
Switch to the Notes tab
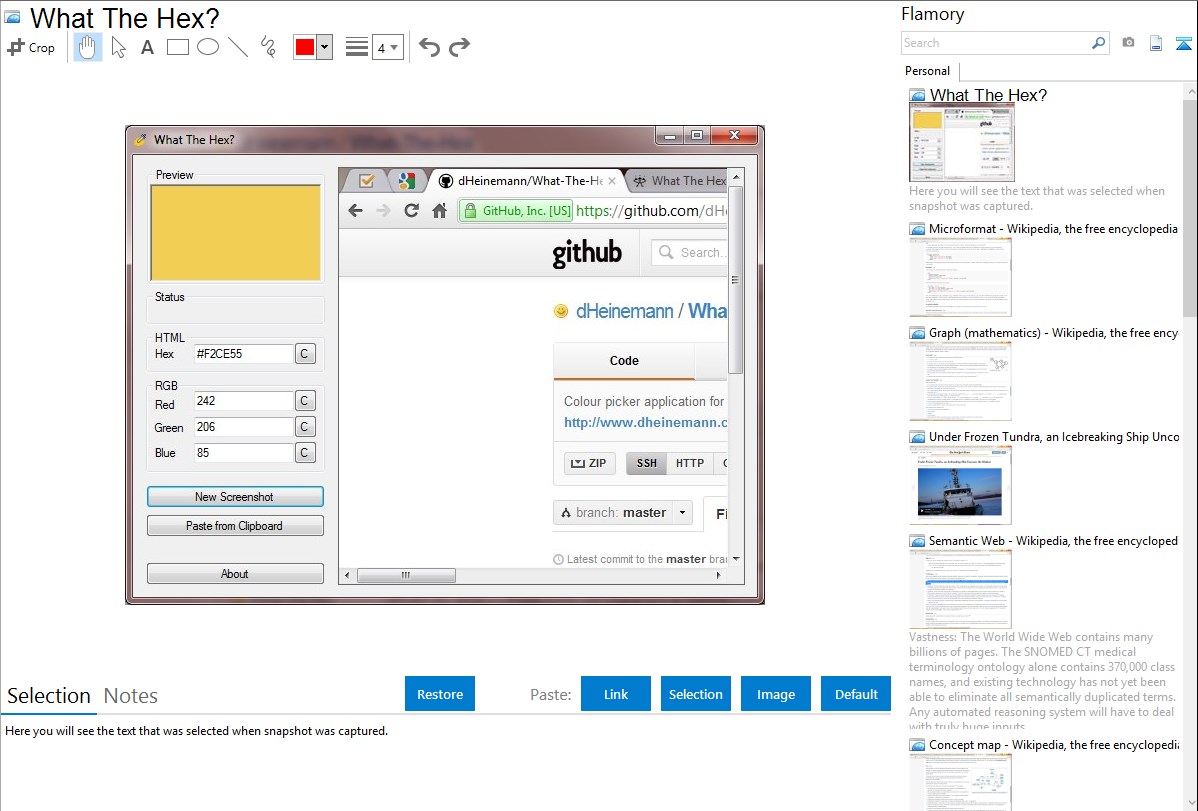(x=131, y=696)
